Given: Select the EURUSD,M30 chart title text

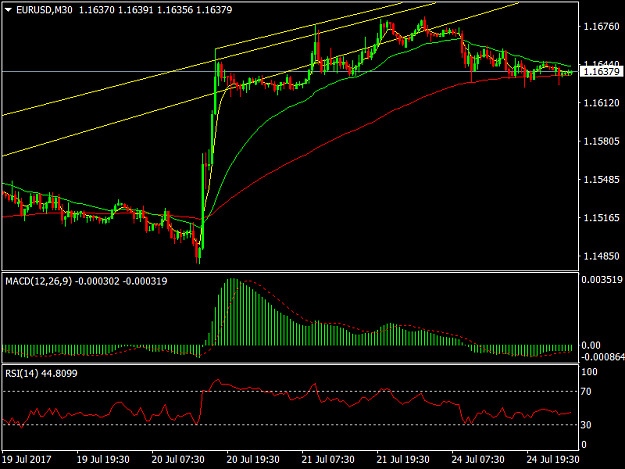Looking at the screenshot, I should [x=44, y=10].
